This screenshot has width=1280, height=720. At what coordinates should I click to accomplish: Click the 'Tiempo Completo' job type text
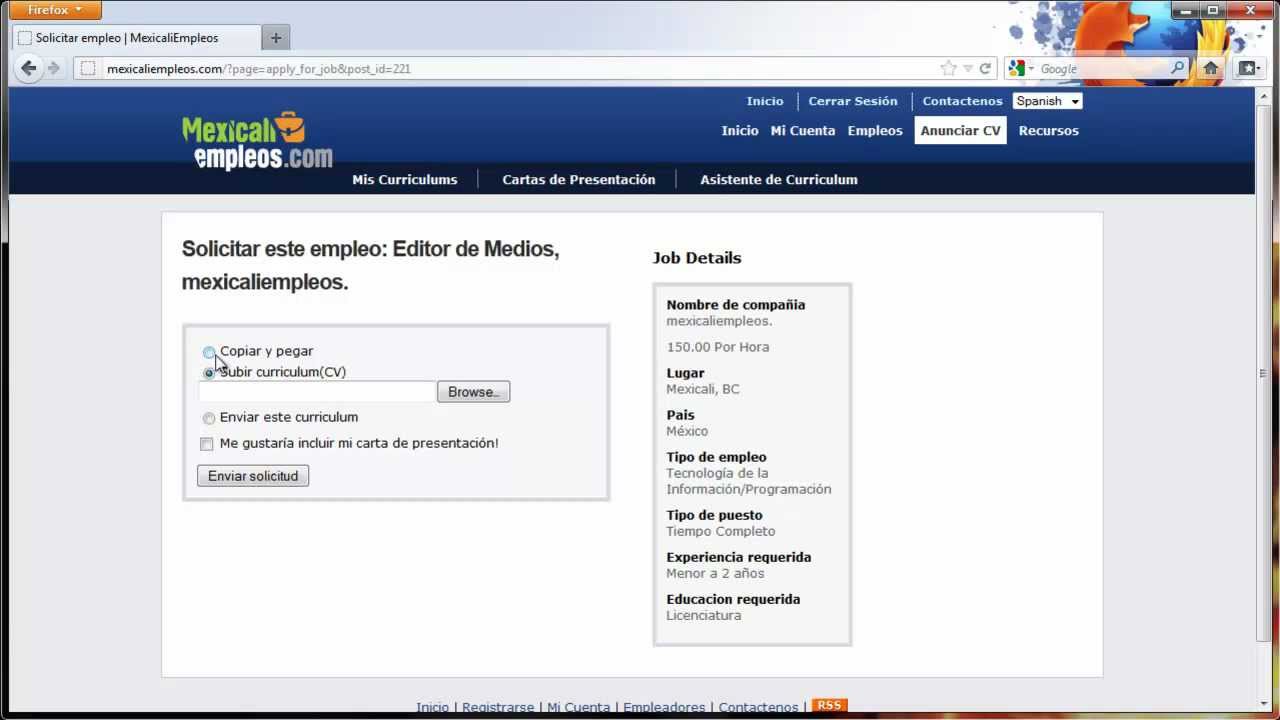coord(721,531)
